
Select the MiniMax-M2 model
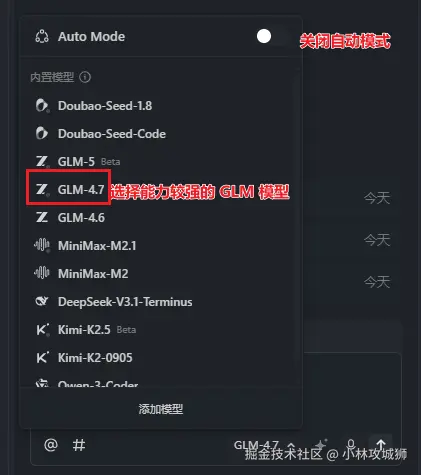(161, 274)
